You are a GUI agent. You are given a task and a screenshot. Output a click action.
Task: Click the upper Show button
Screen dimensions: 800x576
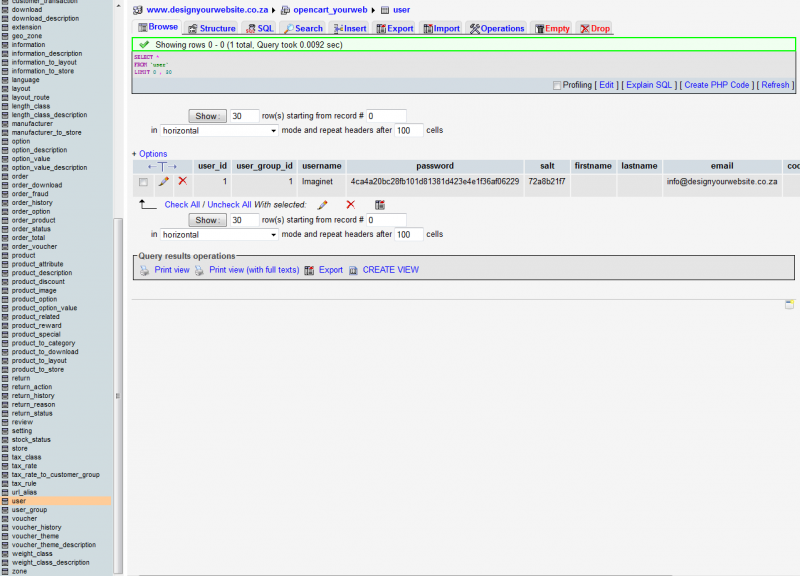208,116
